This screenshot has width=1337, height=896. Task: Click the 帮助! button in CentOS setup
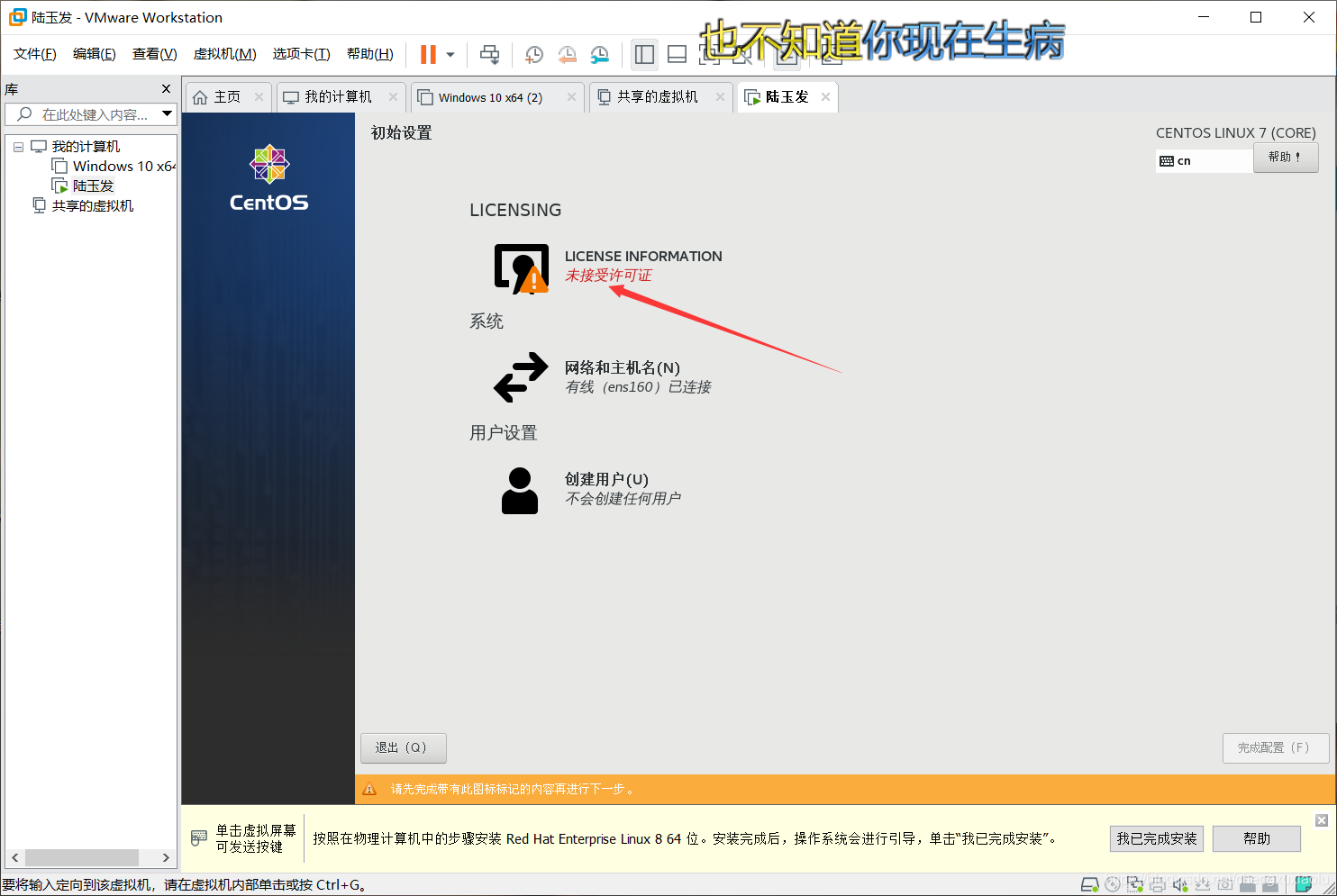click(1286, 157)
